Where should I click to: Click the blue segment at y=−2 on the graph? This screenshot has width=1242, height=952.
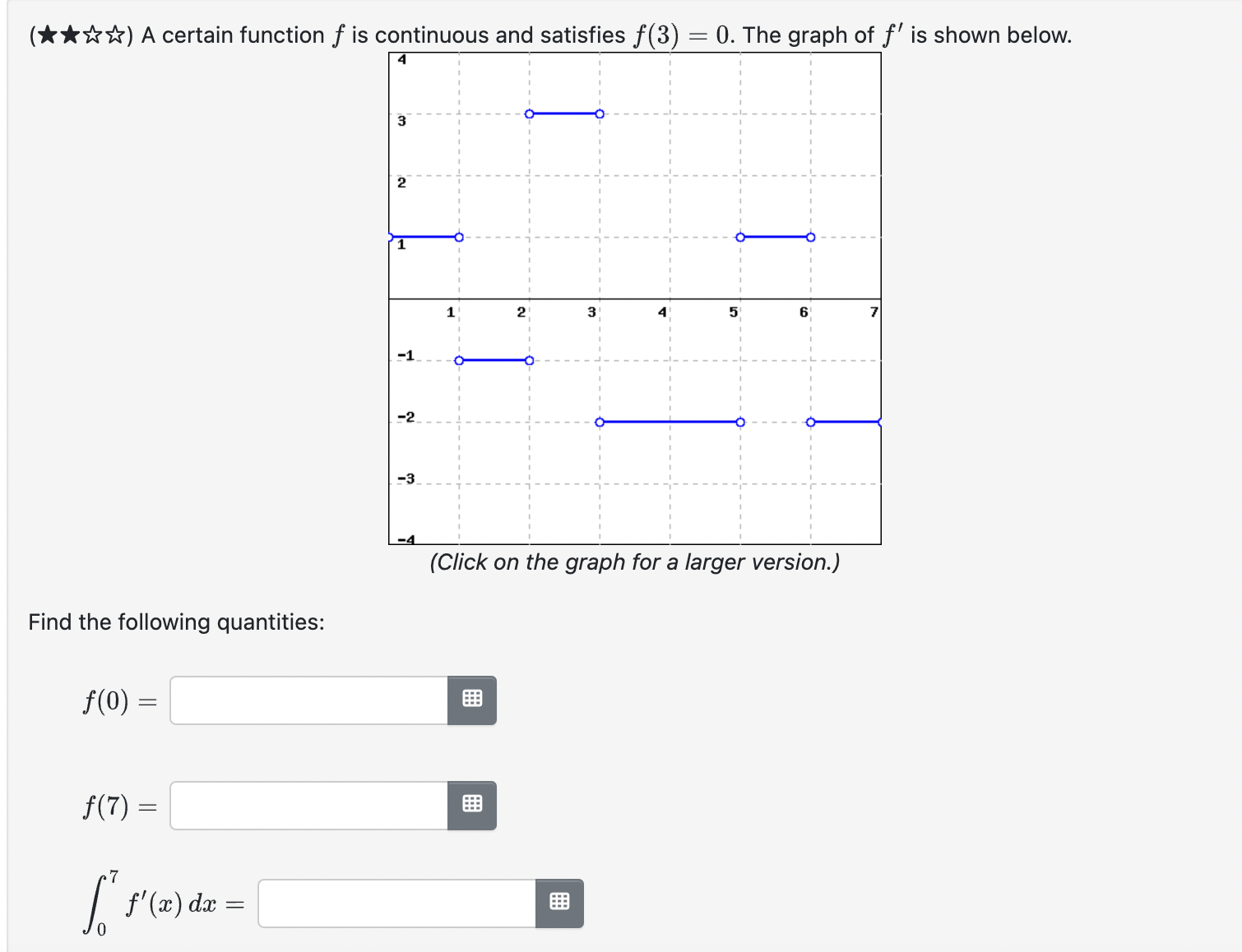(668, 422)
